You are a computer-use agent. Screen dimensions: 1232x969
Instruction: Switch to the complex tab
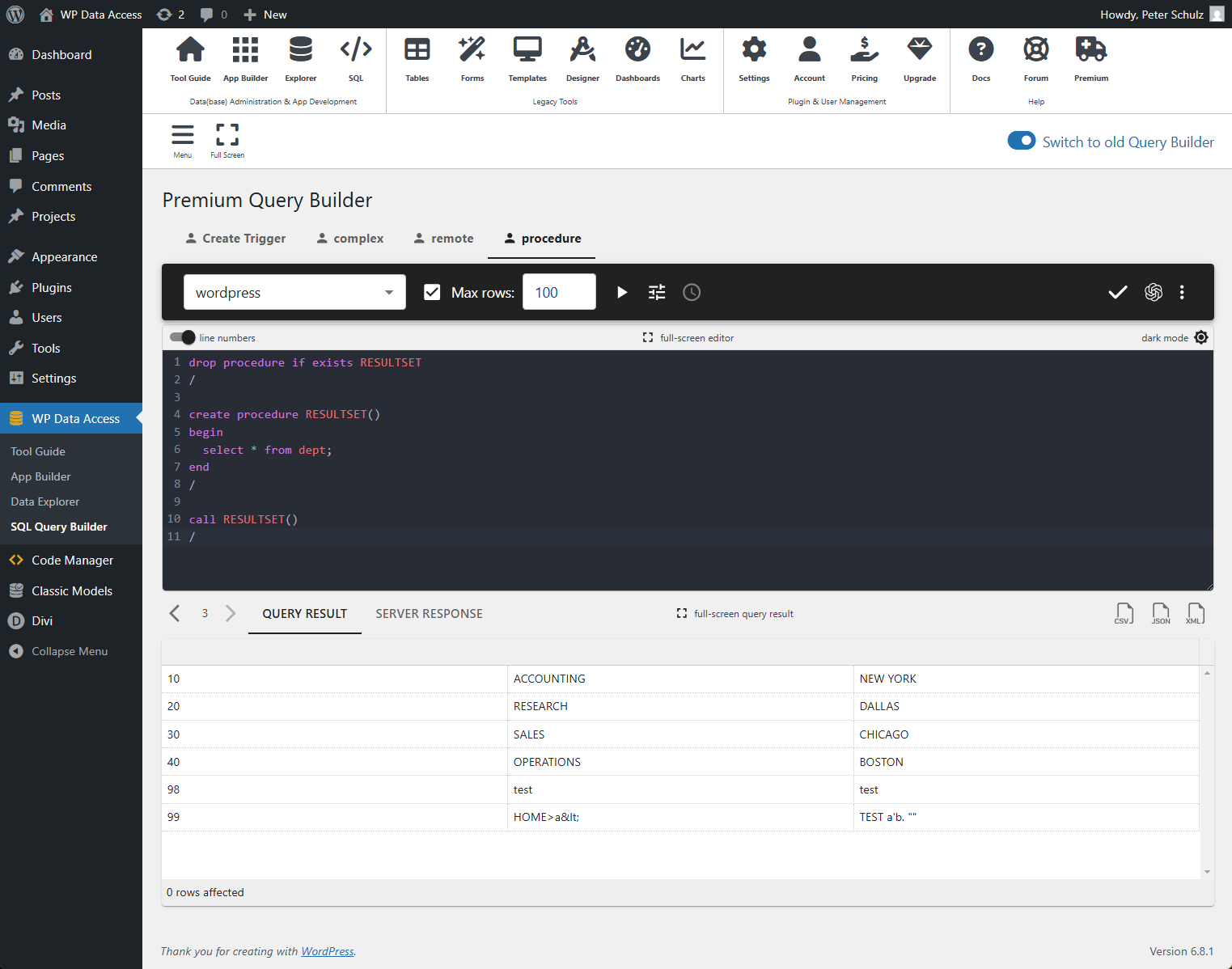point(350,239)
